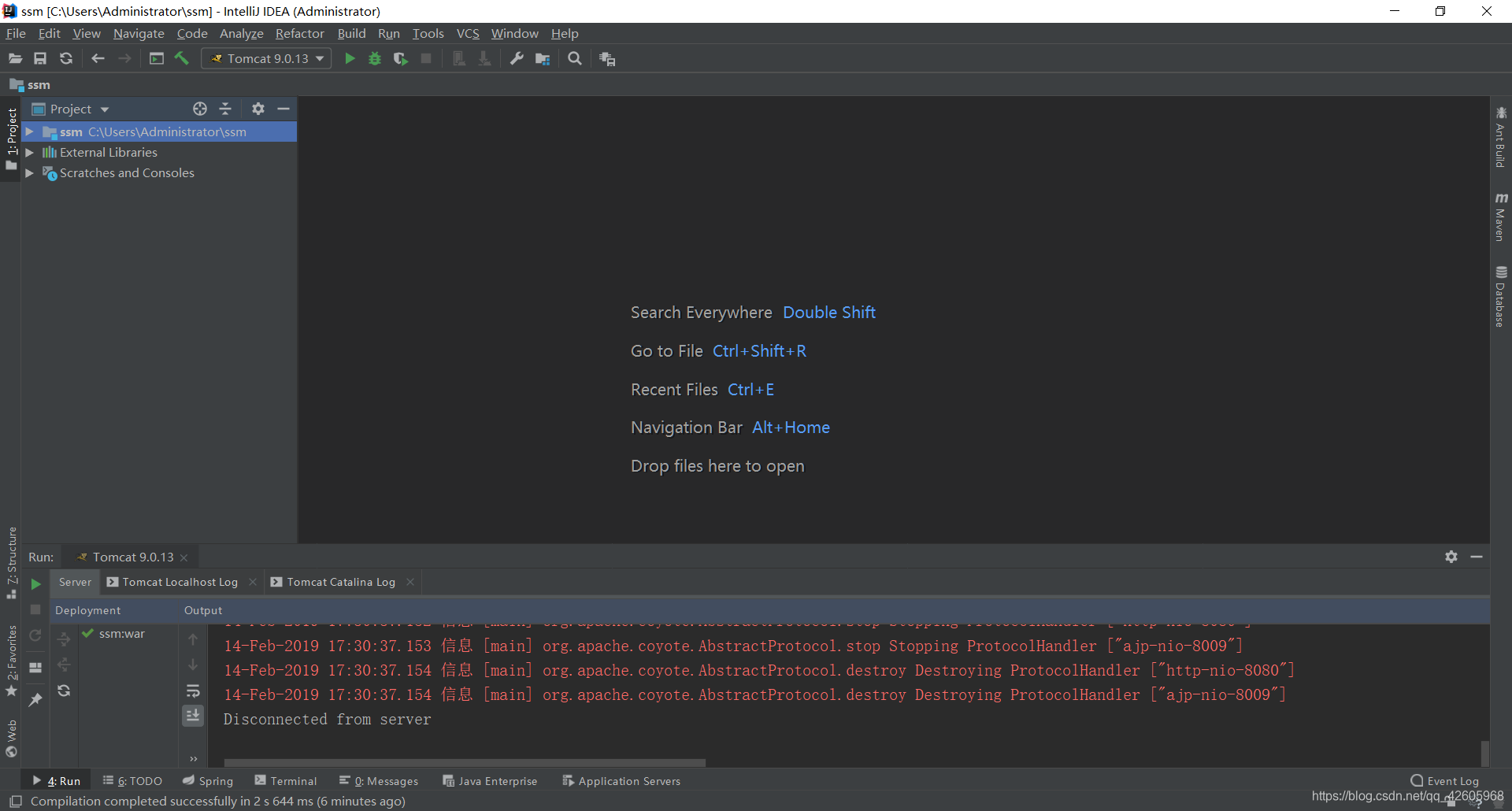
Task: Run Tomcat using the toolbar green play icon
Action: pos(350,58)
